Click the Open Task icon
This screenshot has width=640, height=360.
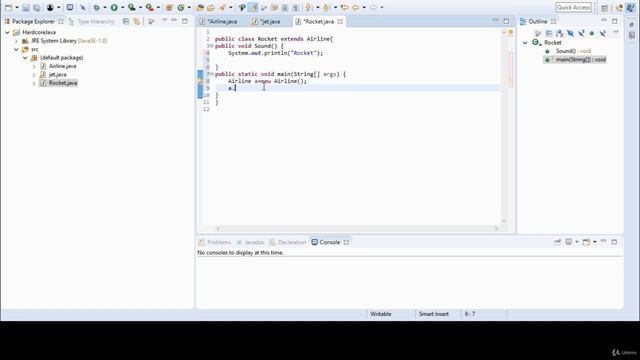[x=211, y=7]
